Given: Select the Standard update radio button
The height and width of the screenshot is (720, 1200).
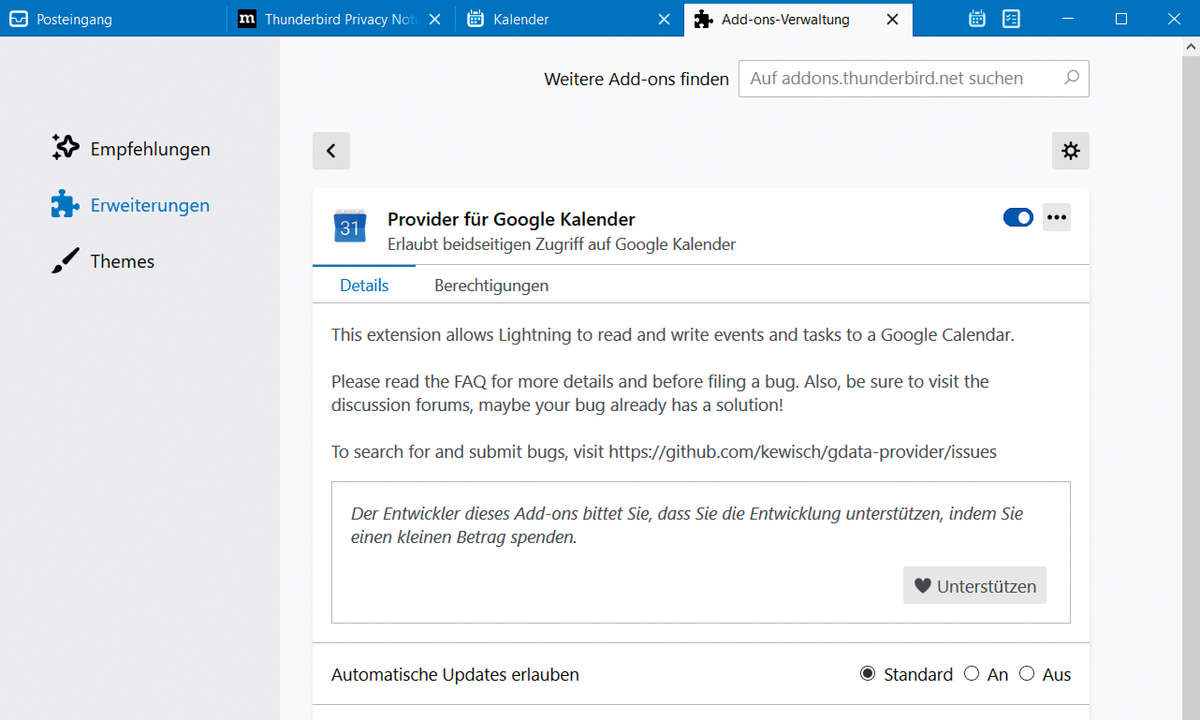Looking at the screenshot, I should (867, 674).
